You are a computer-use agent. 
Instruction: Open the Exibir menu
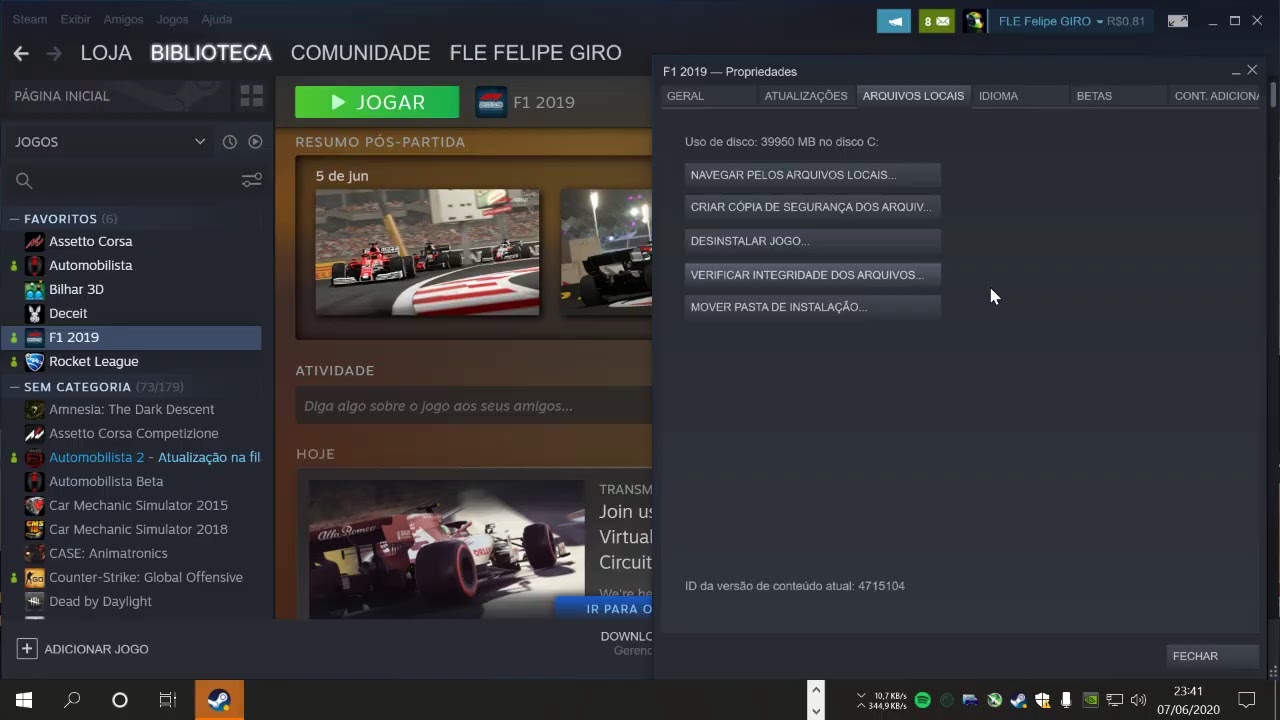(x=75, y=19)
